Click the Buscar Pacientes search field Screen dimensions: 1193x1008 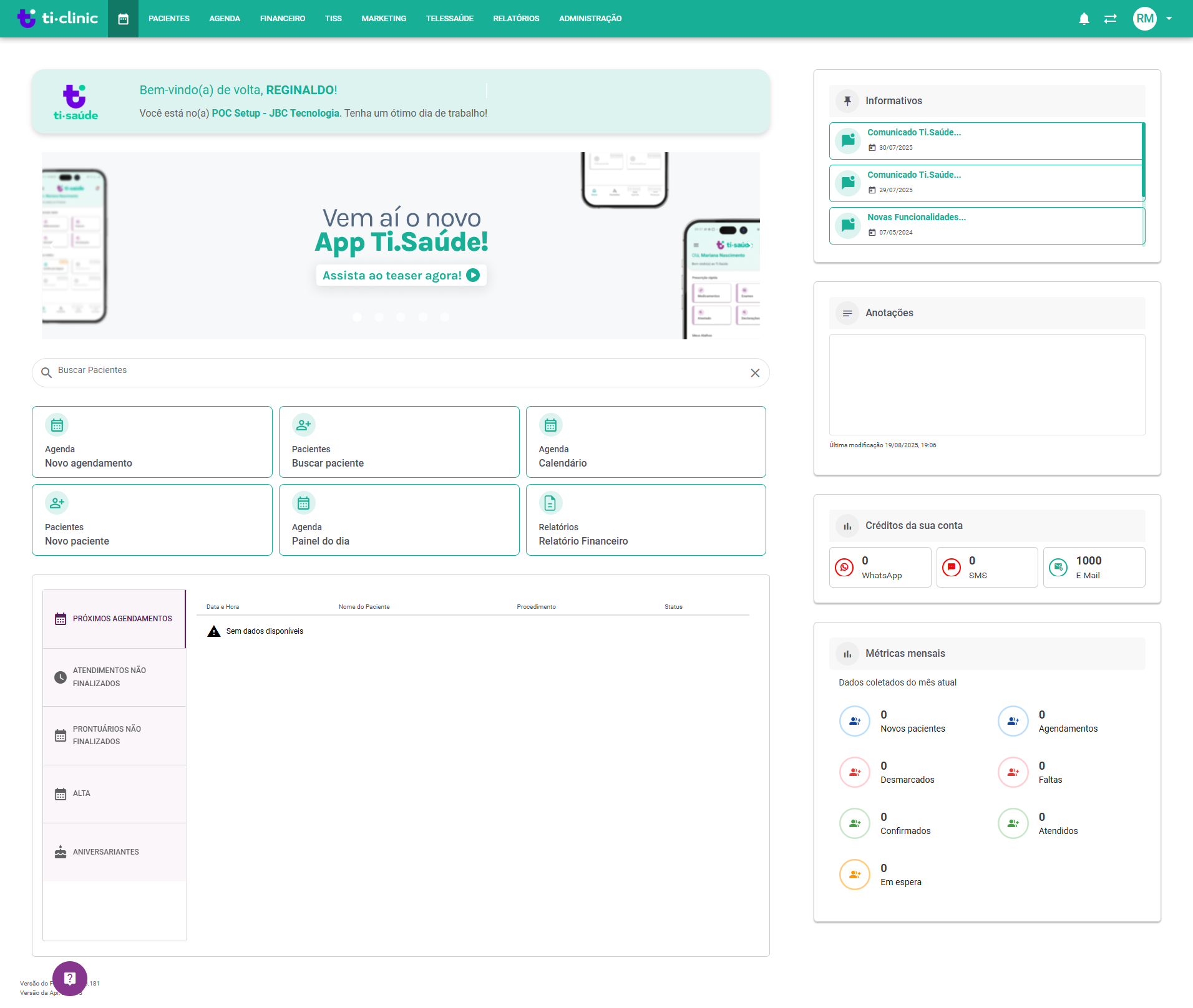(401, 372)
